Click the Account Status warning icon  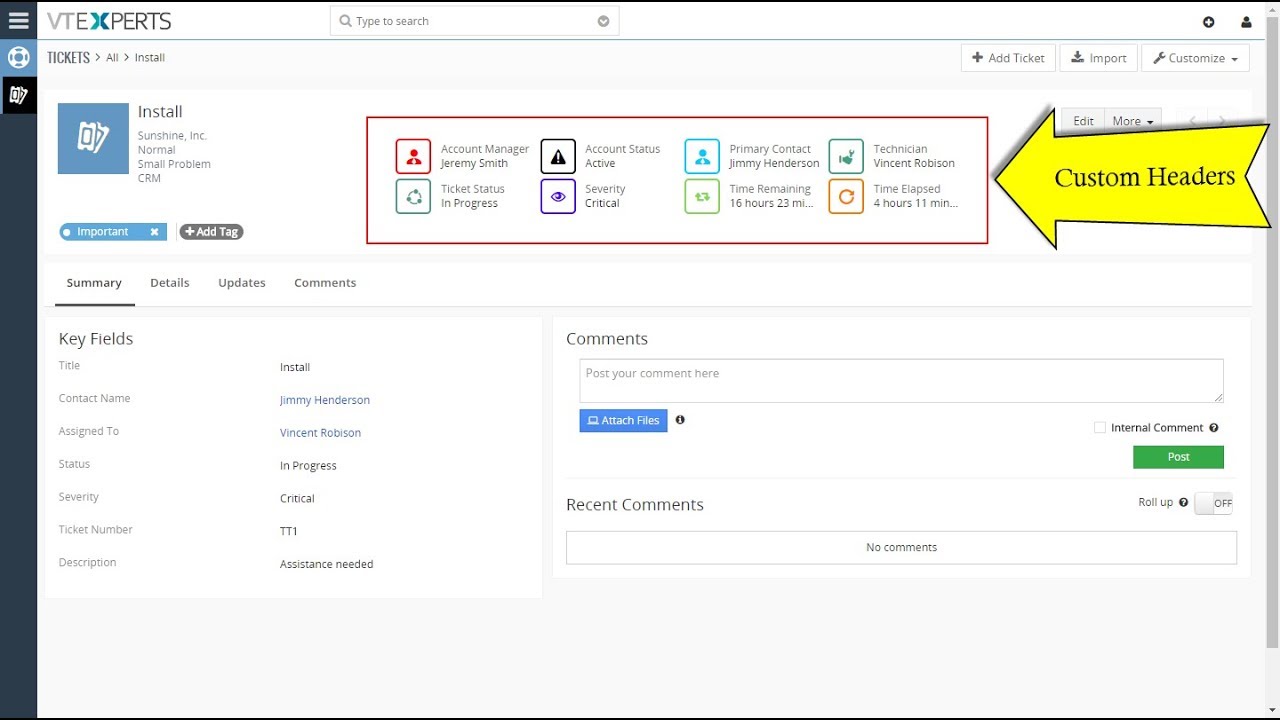pos(558,156)
